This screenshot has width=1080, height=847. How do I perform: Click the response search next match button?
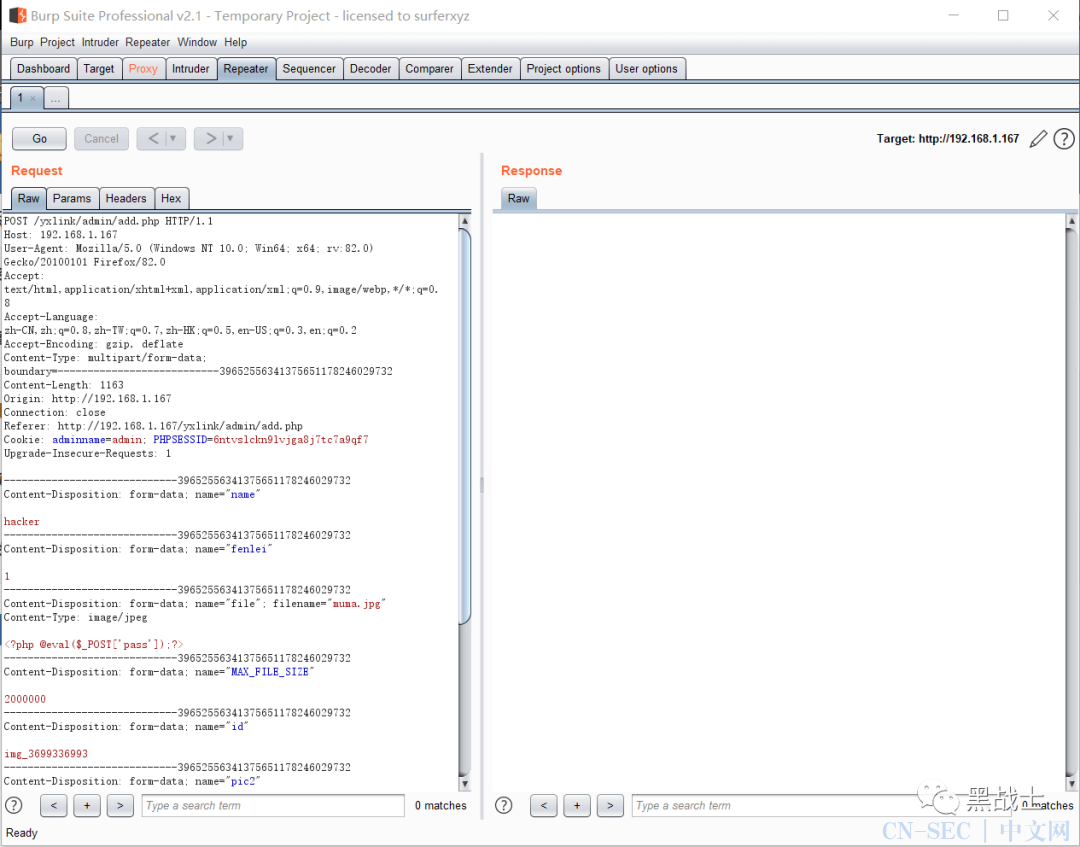click(x=610, y=805)
